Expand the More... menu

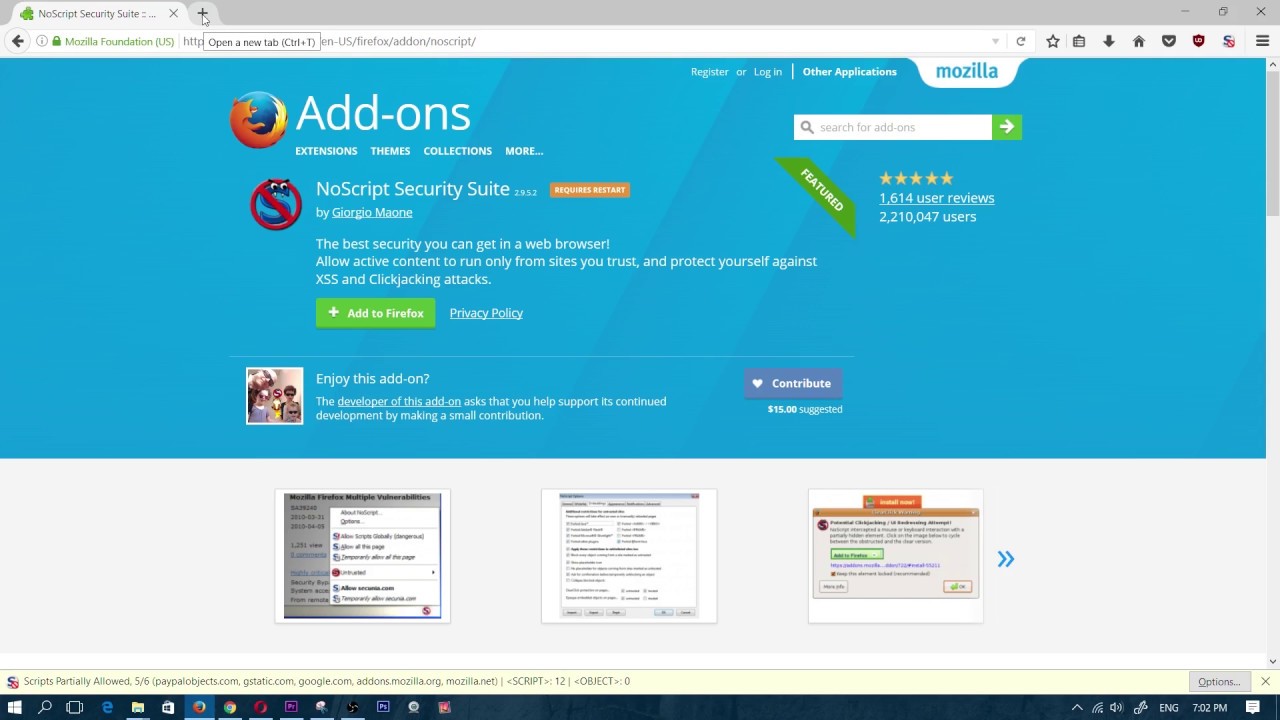524,151
